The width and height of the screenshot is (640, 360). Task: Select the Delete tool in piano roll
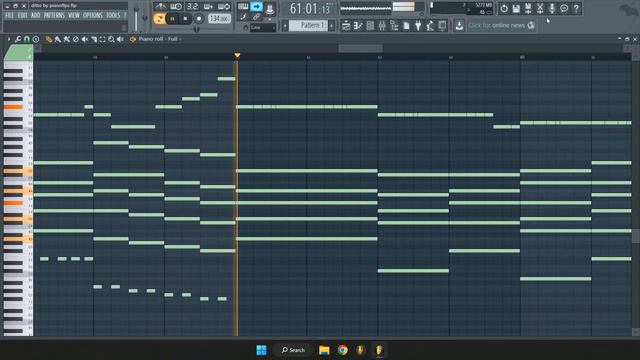pos(76,39)
